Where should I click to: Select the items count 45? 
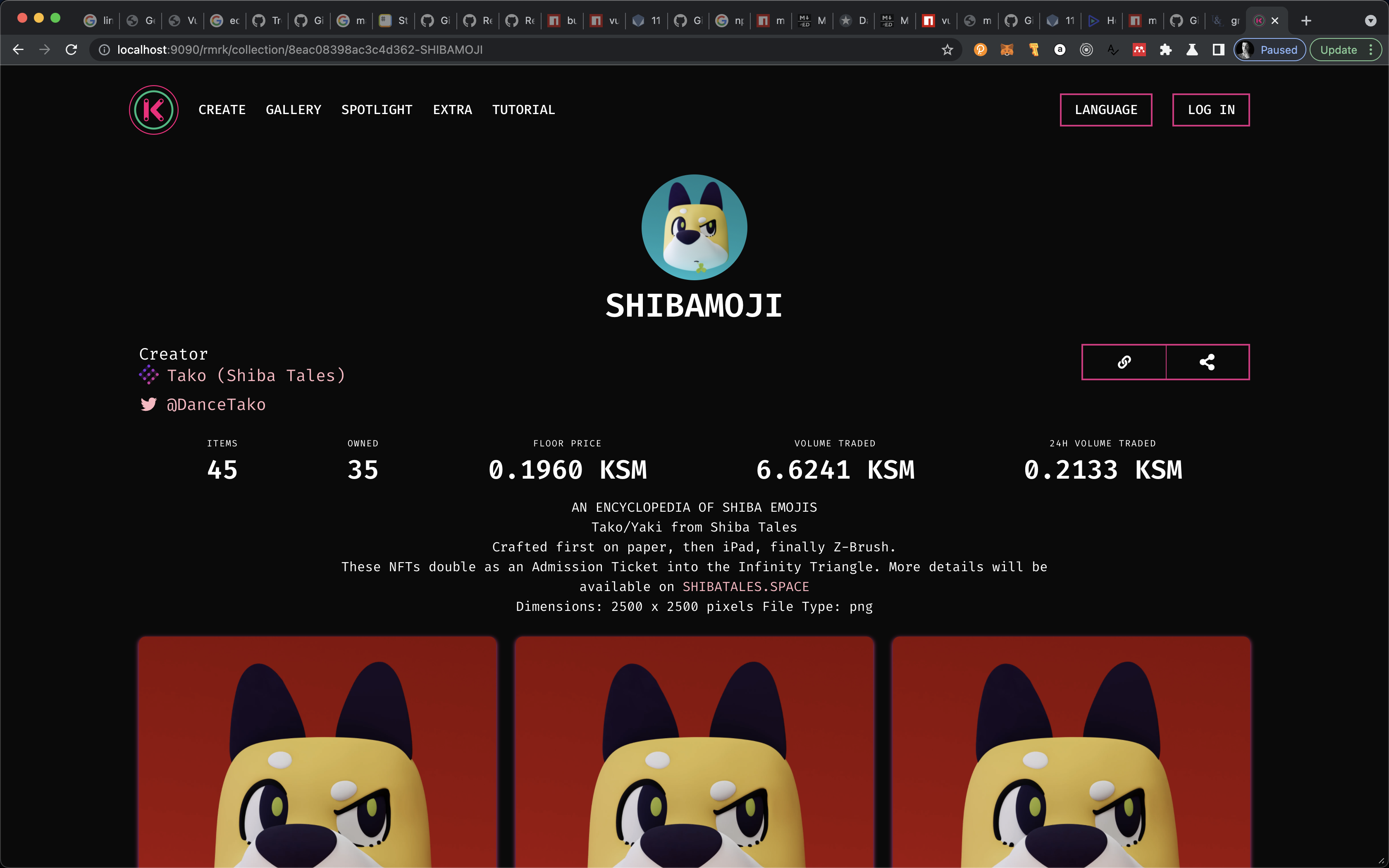[x=222, y=470]
